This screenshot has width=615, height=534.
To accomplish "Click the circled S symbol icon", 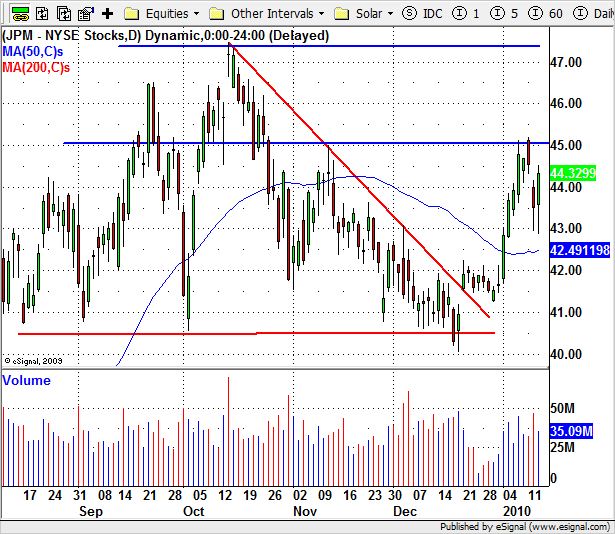I will click(x=409, y=13).
